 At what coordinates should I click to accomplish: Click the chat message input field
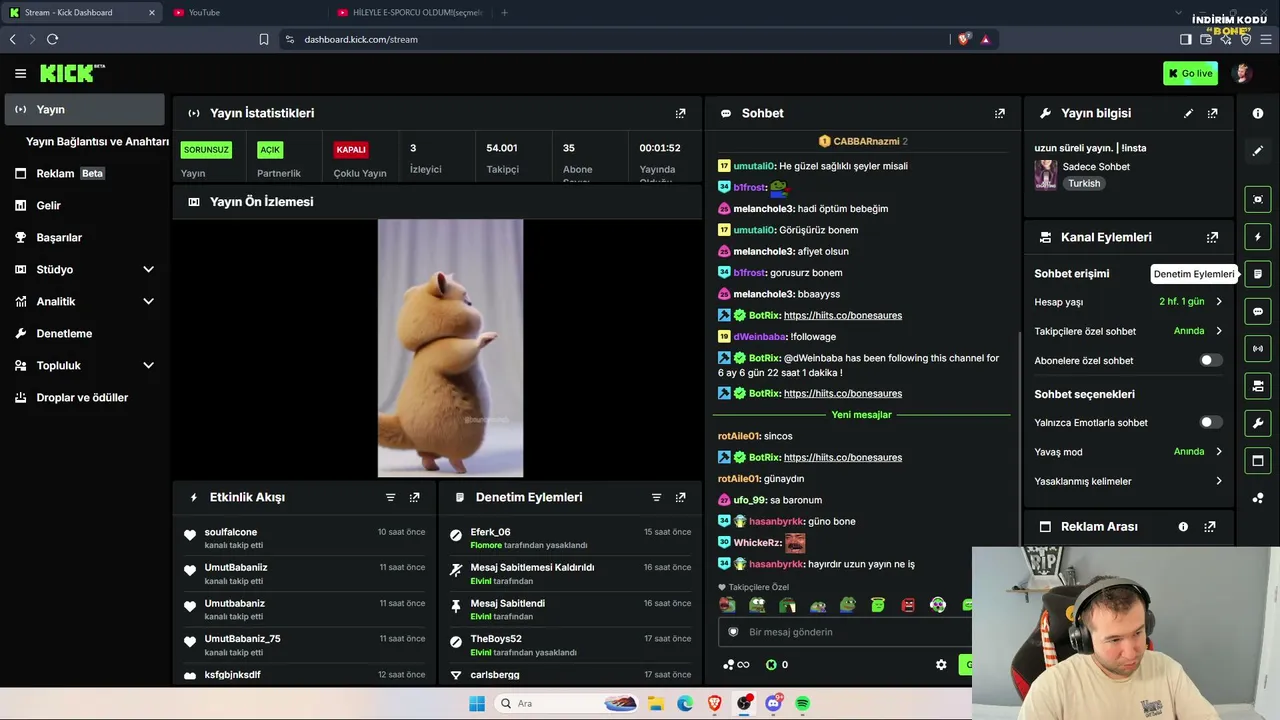pyautogui.click(x=845, y=632)
